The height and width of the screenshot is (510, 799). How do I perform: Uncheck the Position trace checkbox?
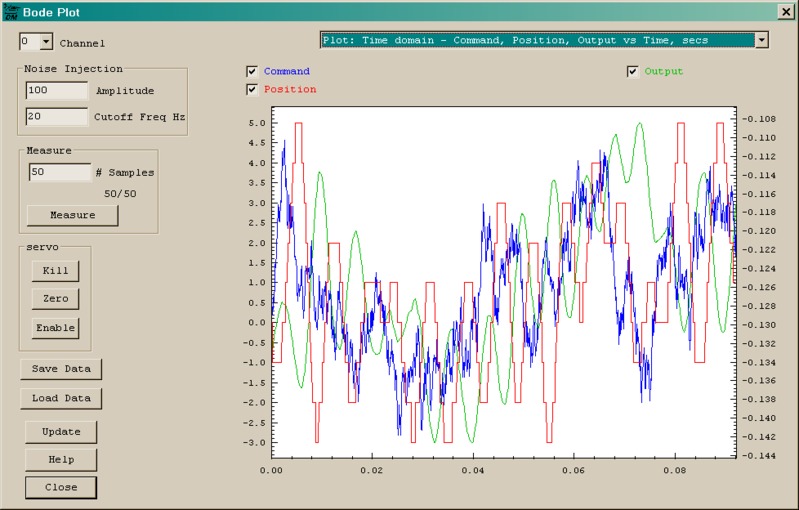pyautogui.click(x=253, y=90)
